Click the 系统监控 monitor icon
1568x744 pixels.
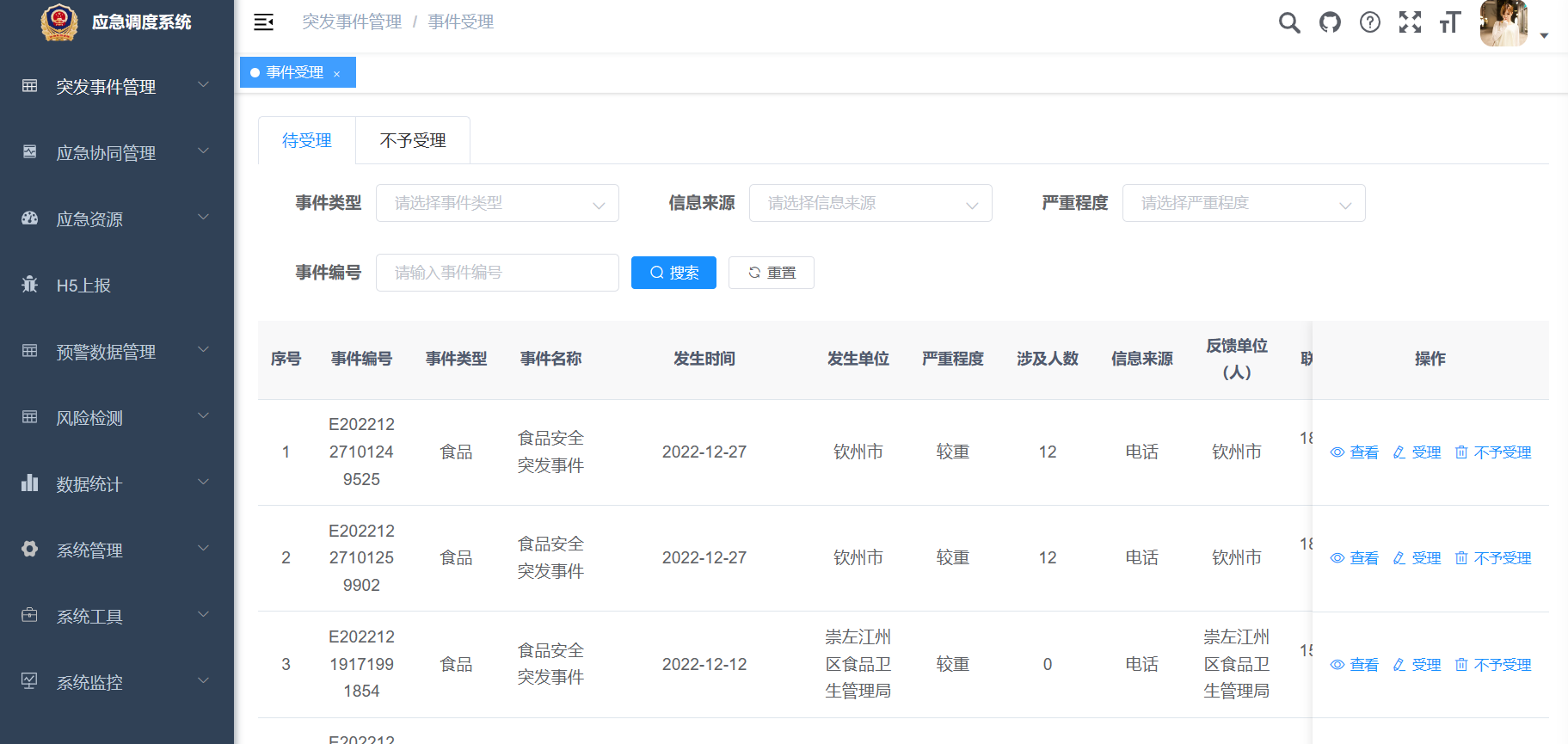tap(29, 681)
